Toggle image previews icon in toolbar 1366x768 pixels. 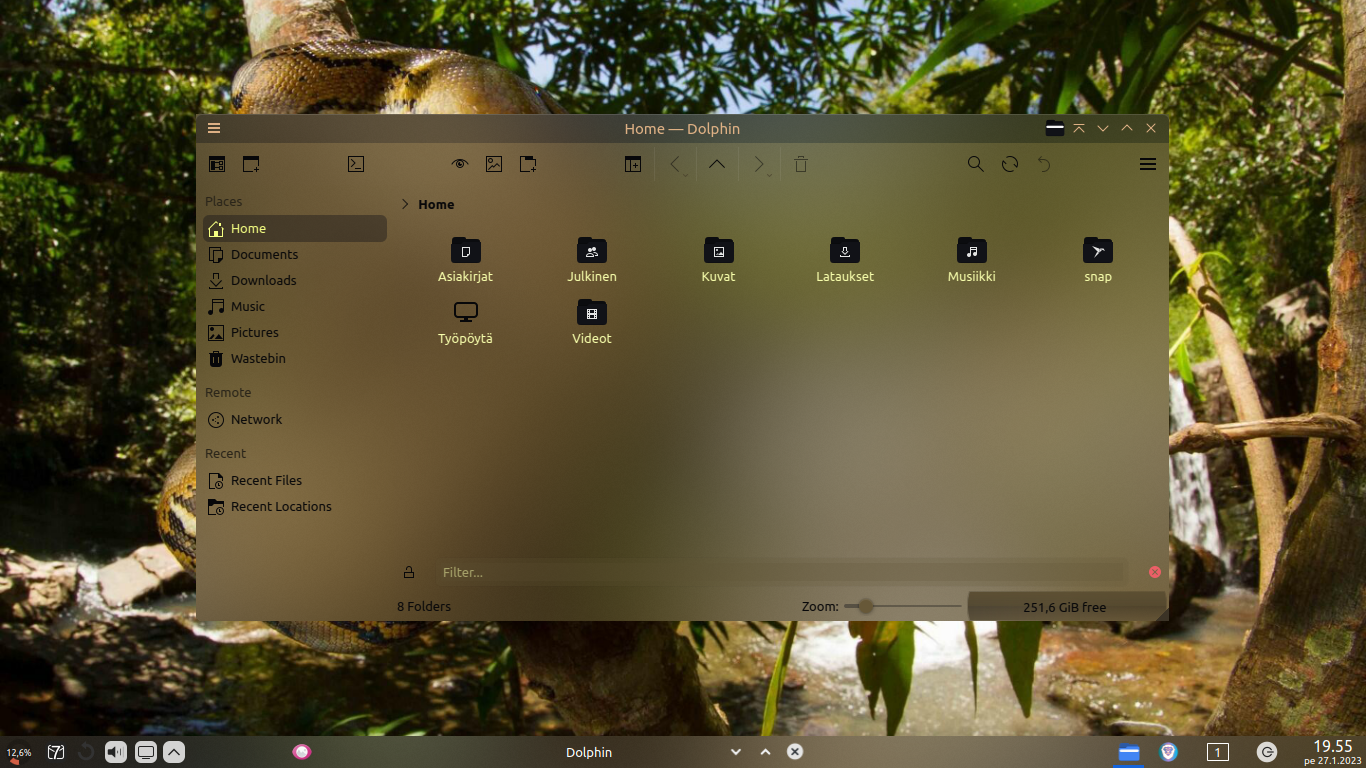494,164
